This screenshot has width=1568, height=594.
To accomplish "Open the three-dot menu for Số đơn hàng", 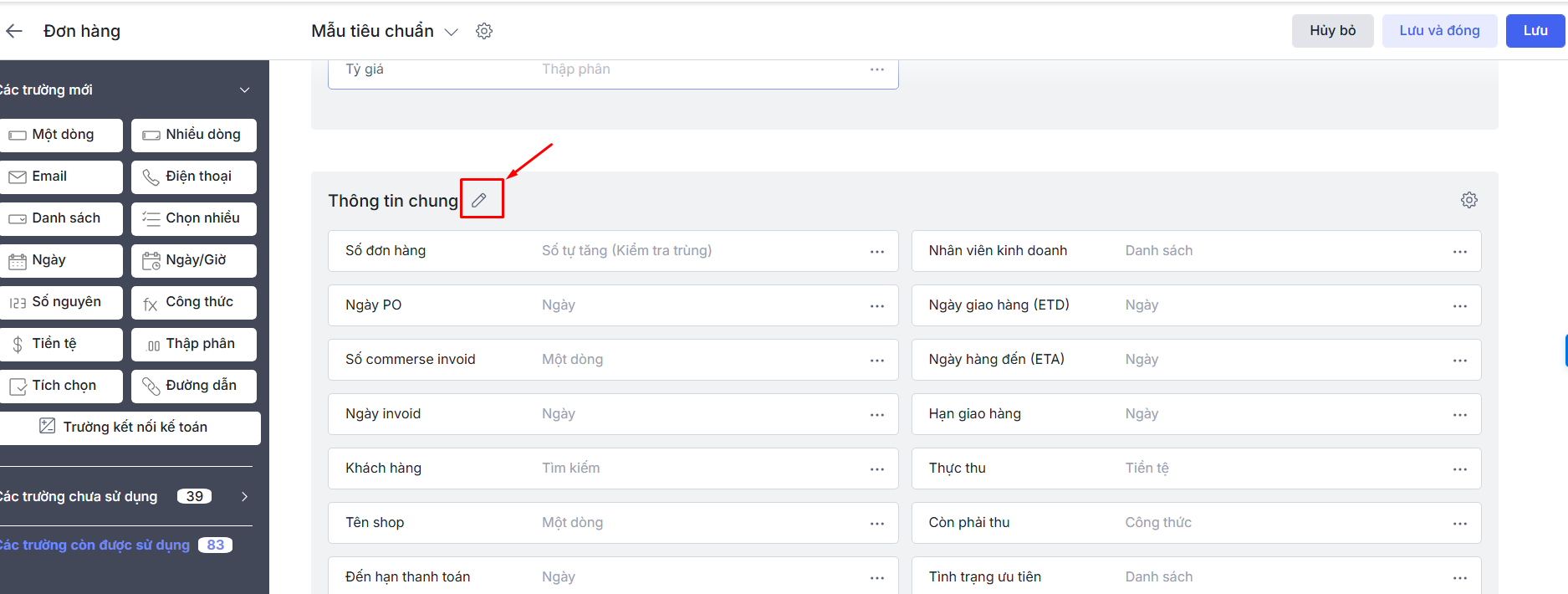I will click(876, 251).
